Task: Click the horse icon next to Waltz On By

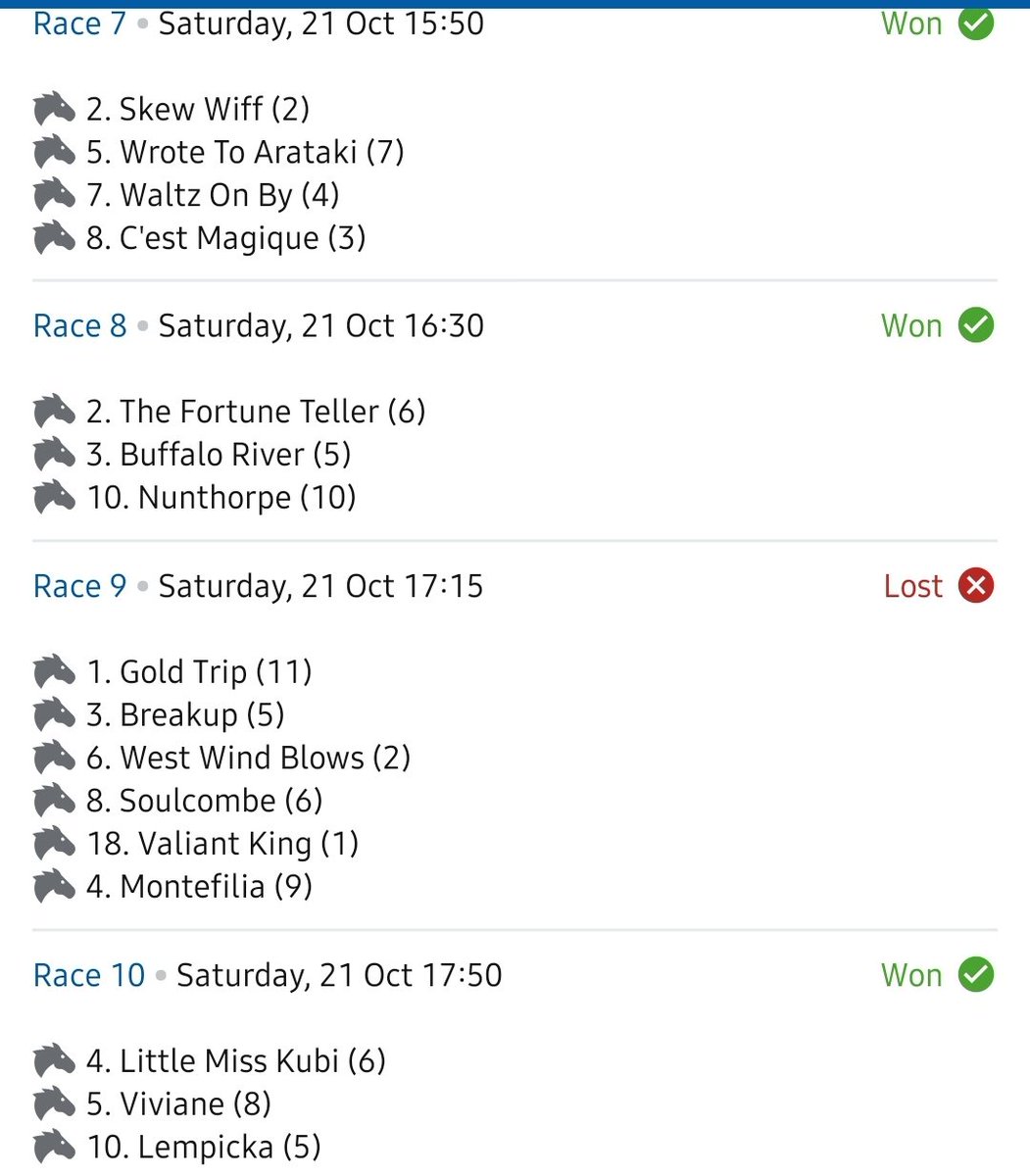Action: coord(54,195)
